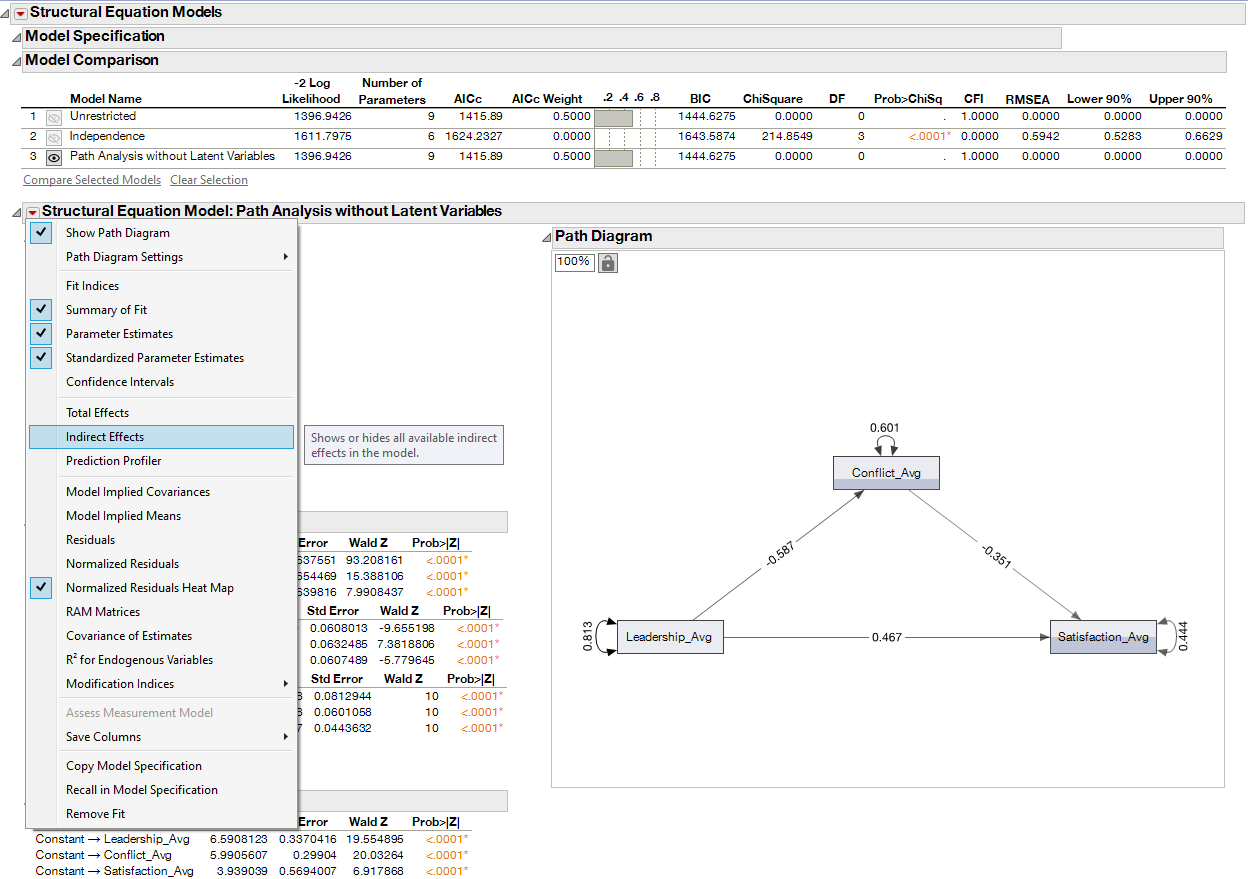Viewport: 1248px width, 879px height.
Task: Choose Fit Indices from the menu
Action: [94, 285]
